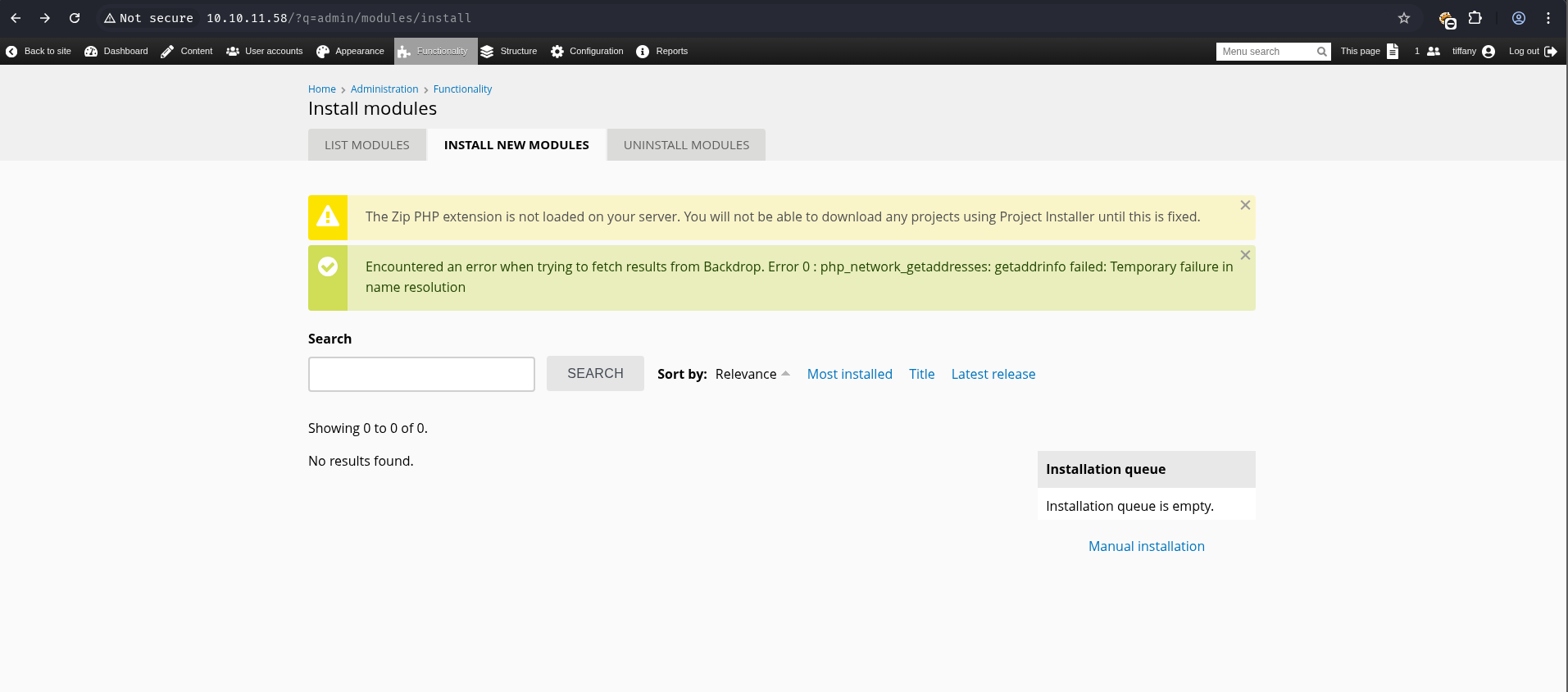Click the magnifier in Menu search
Viewport: 1568px width, 692px height.
tap(1321, 52)
